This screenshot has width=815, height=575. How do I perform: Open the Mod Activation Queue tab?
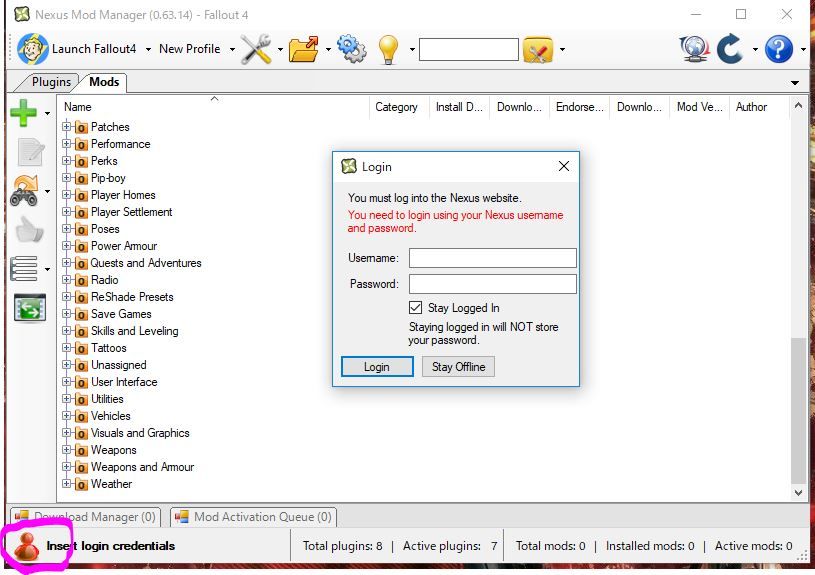(253, 517)
